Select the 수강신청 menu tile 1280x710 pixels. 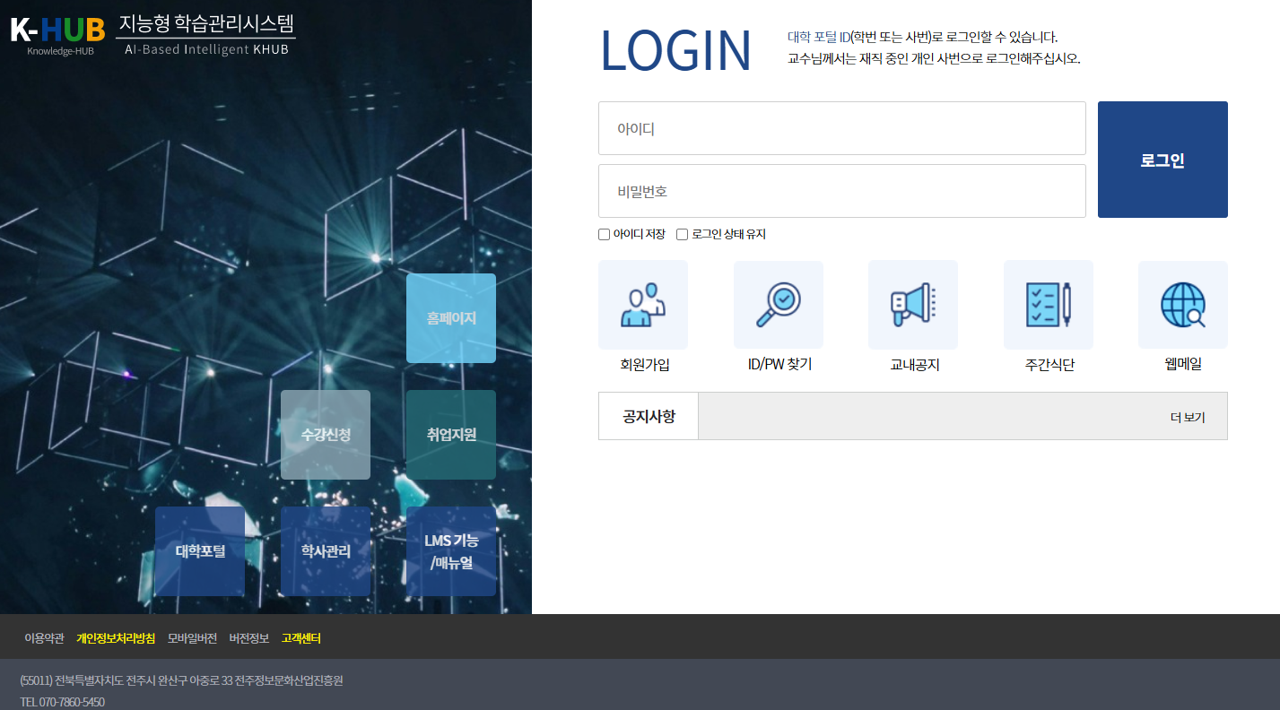tap(325, 434)
